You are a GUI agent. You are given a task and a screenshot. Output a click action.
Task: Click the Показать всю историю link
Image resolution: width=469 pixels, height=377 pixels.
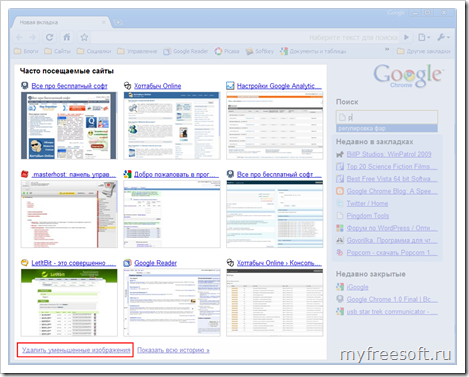point(173,350)
